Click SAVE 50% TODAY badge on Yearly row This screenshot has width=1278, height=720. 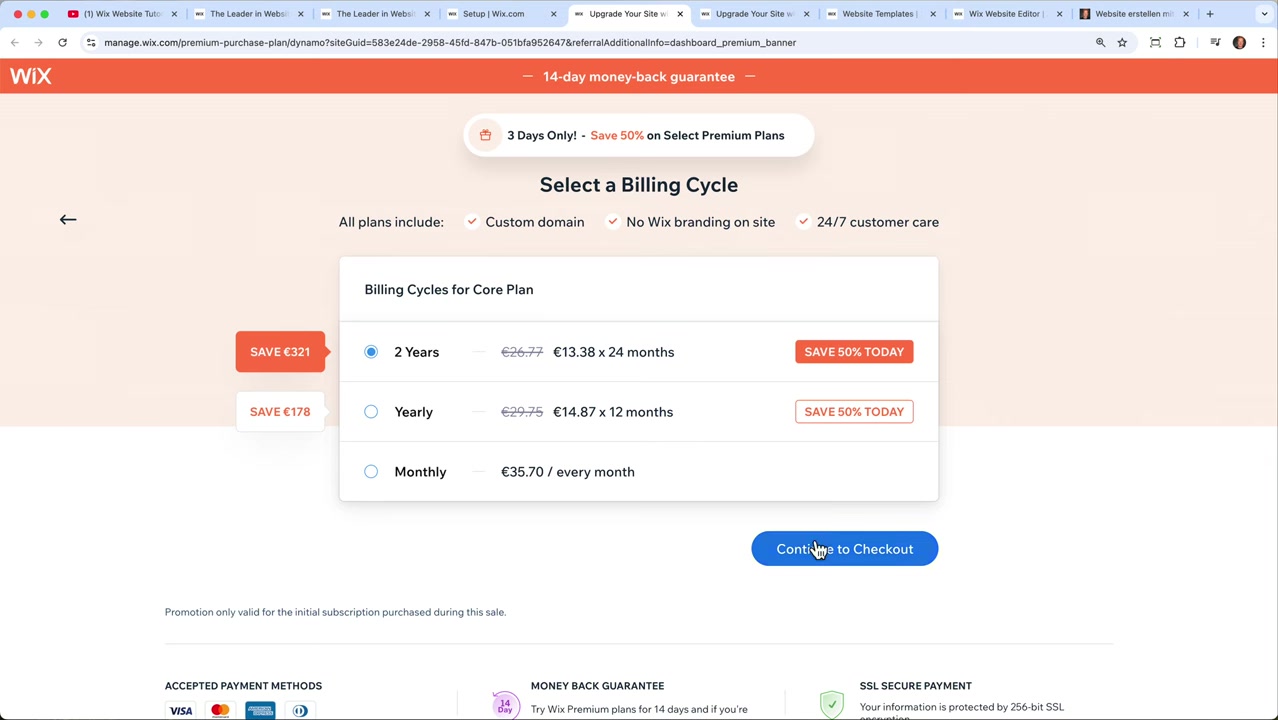pyautogui.click(x=854, y=412)
